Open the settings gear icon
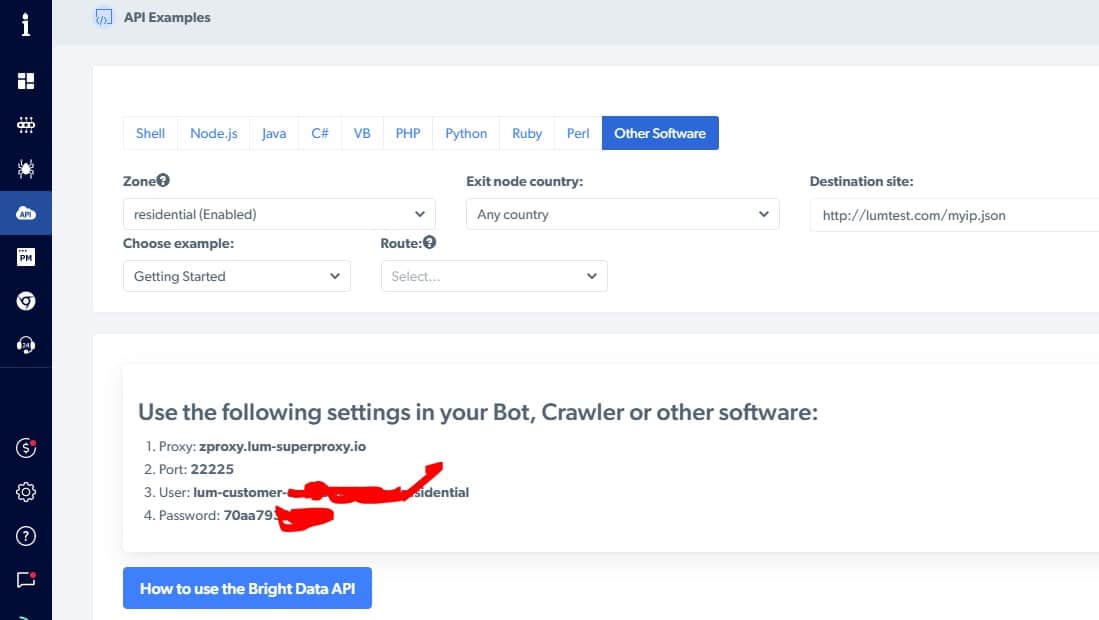Image resolution: width=1099 pixels, height=620 pixels. point(26,492)
